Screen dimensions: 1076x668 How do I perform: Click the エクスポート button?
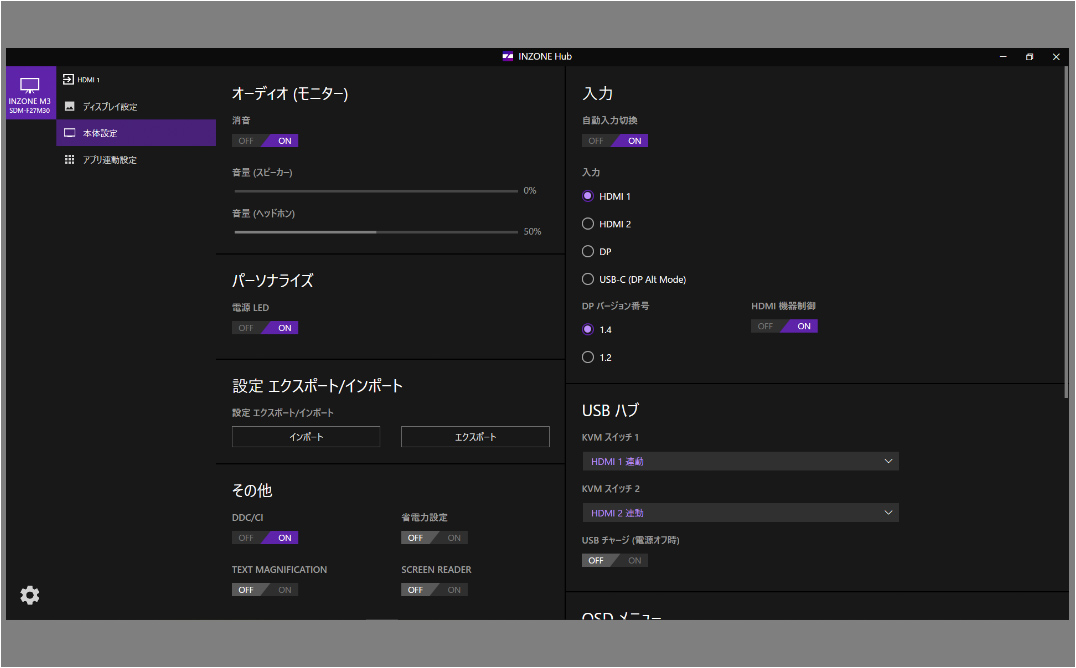475,437
